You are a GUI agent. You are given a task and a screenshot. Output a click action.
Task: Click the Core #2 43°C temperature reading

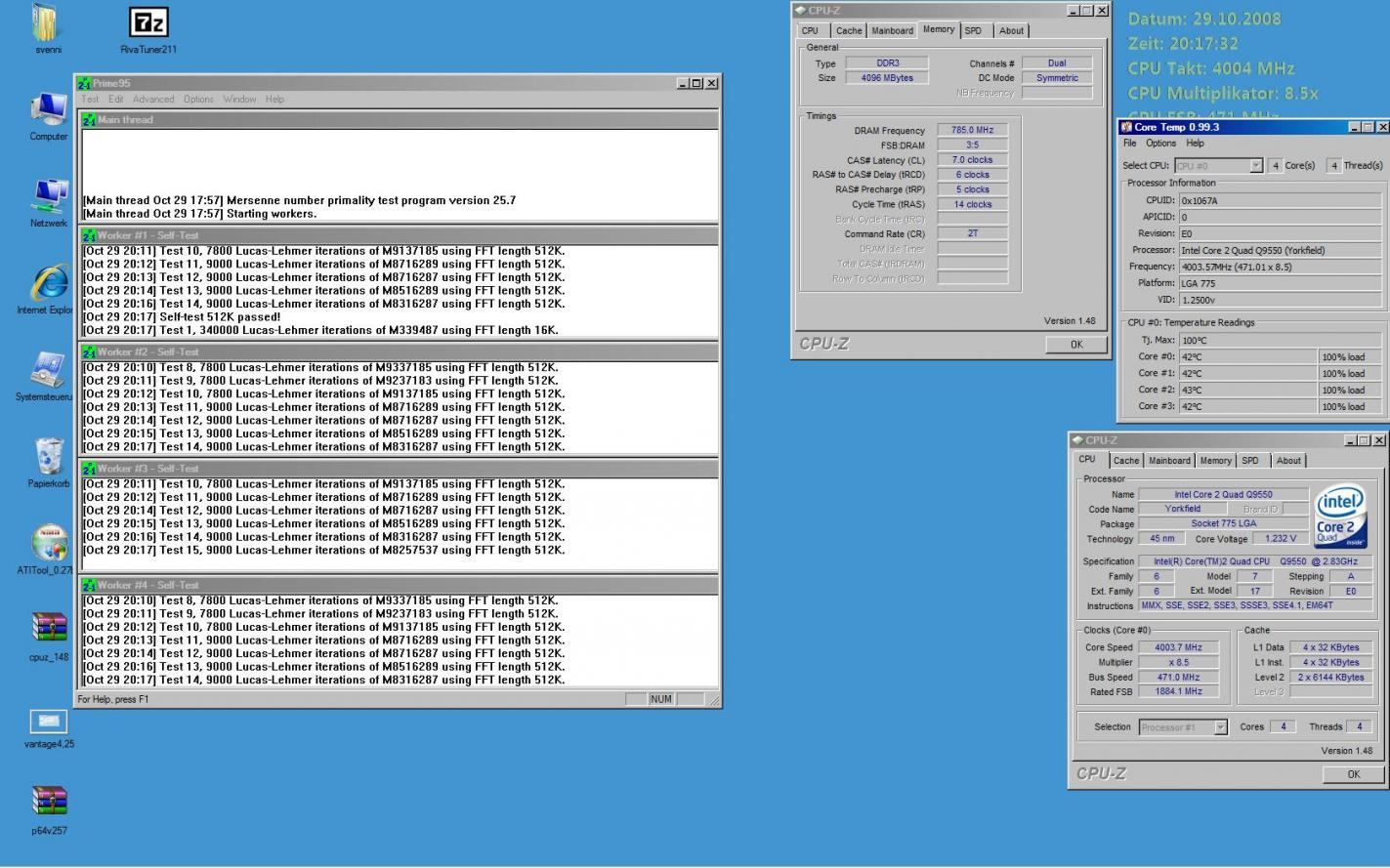(x=1247, y=390)
